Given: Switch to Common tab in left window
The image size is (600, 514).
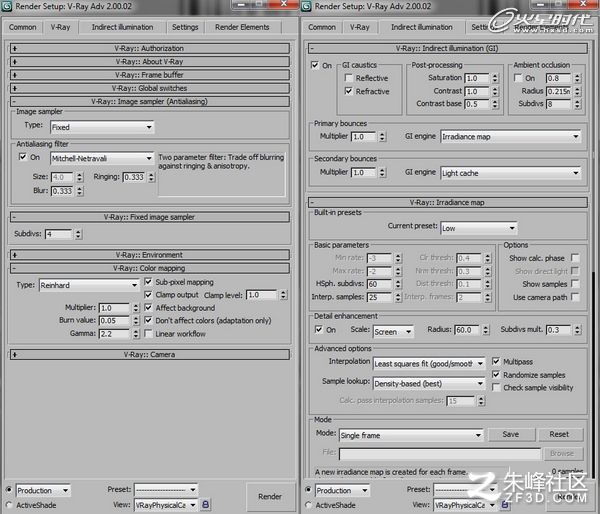Looking at the screenshot, I should [23, 27].
